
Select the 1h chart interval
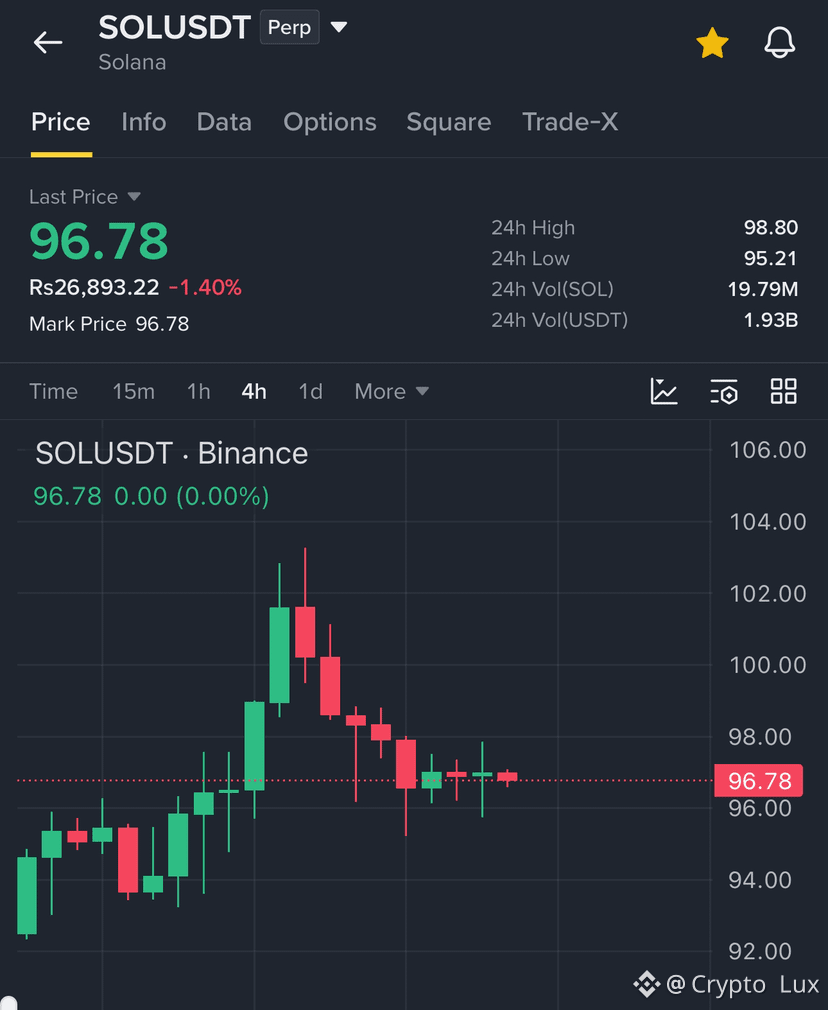click(198, 391)
